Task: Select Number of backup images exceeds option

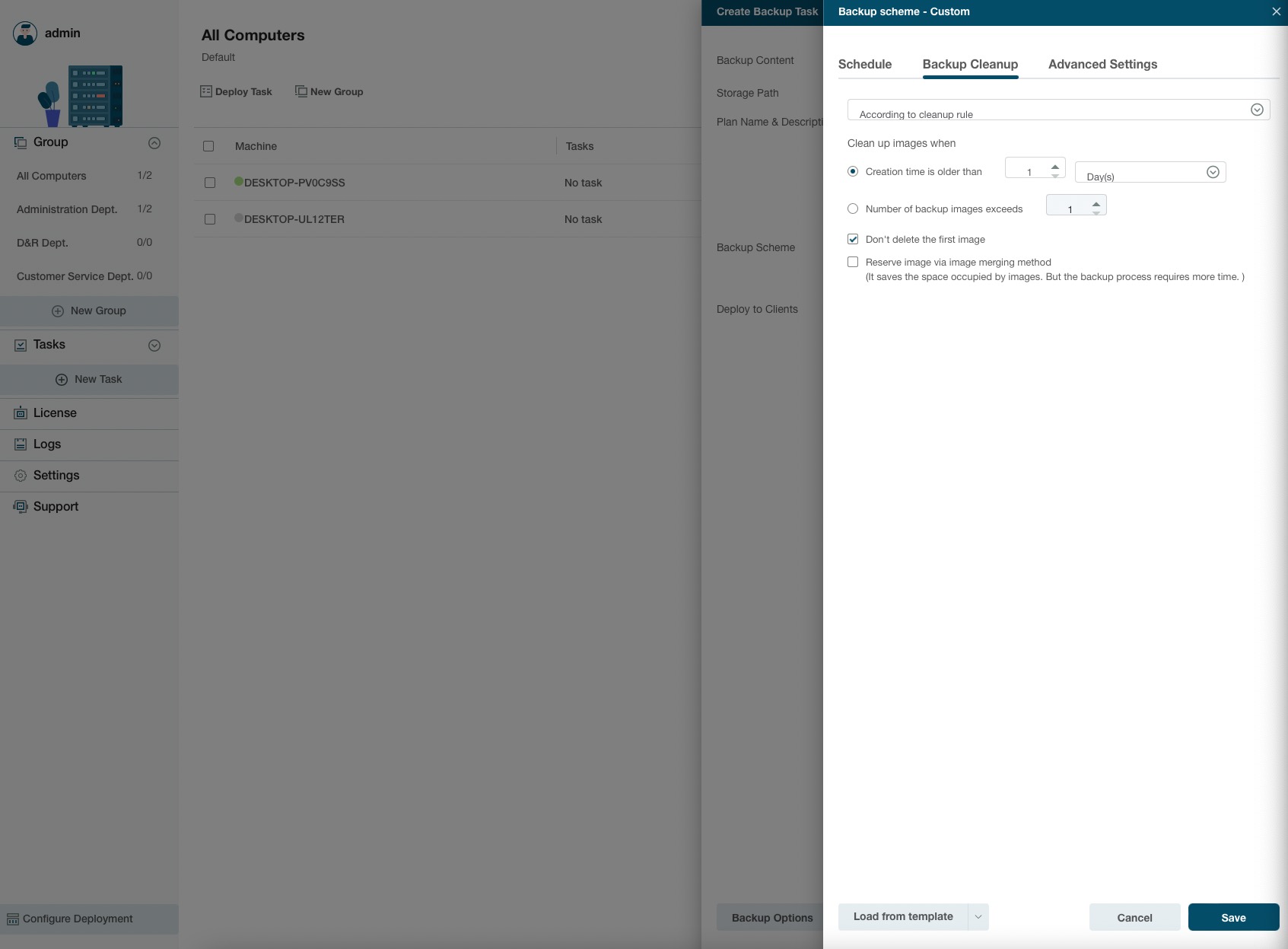Action: [x=853, y=209]
